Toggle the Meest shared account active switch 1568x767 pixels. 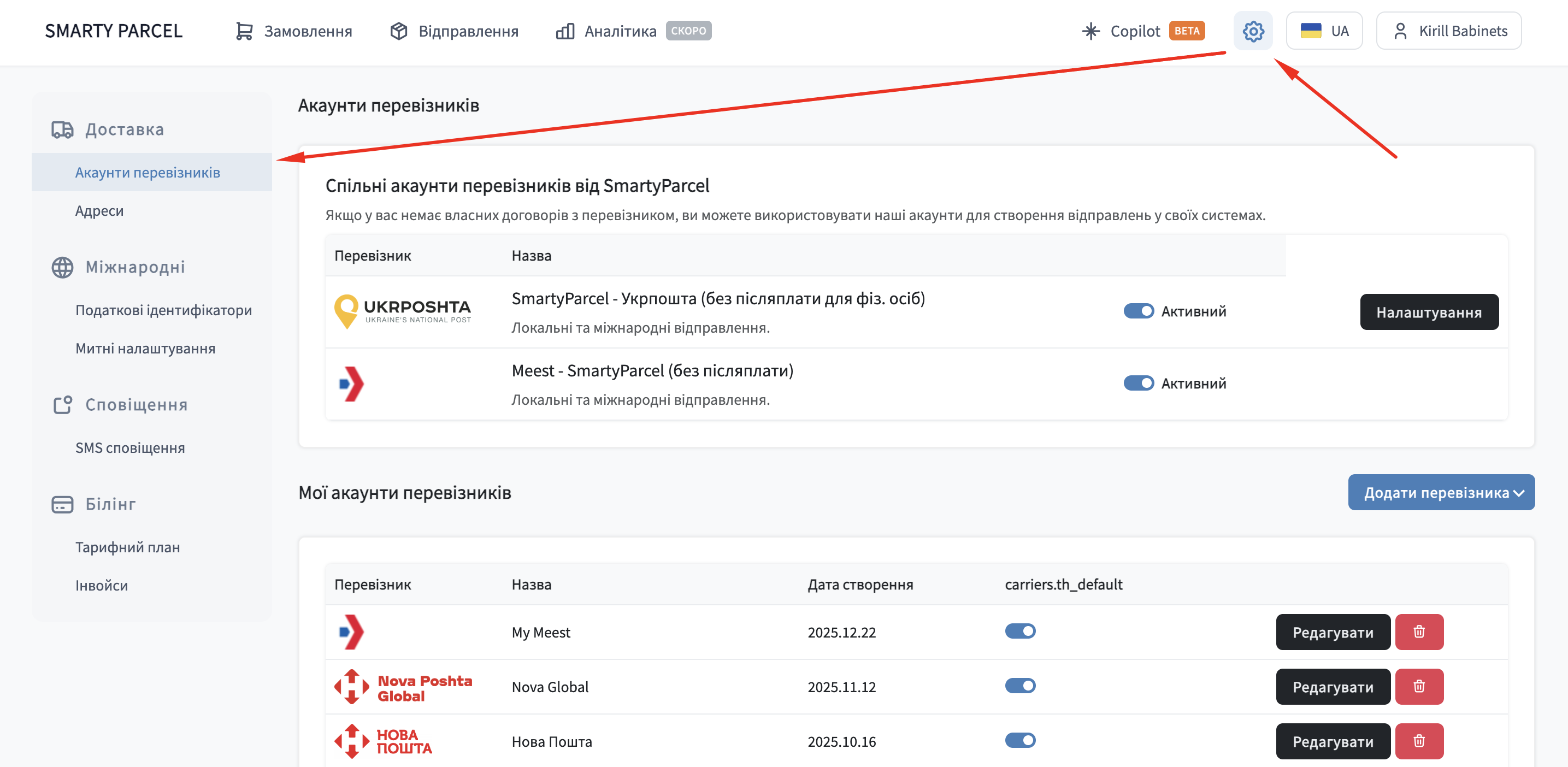point(1138,383)
